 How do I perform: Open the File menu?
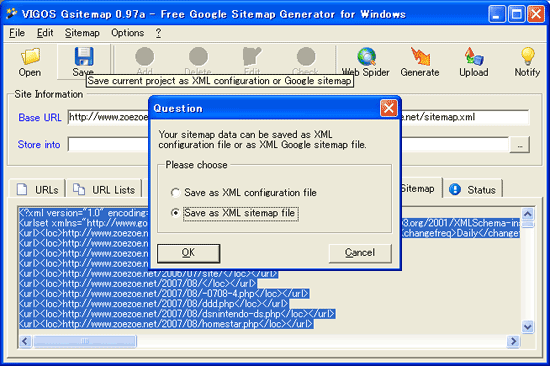(x=17, y=33)
